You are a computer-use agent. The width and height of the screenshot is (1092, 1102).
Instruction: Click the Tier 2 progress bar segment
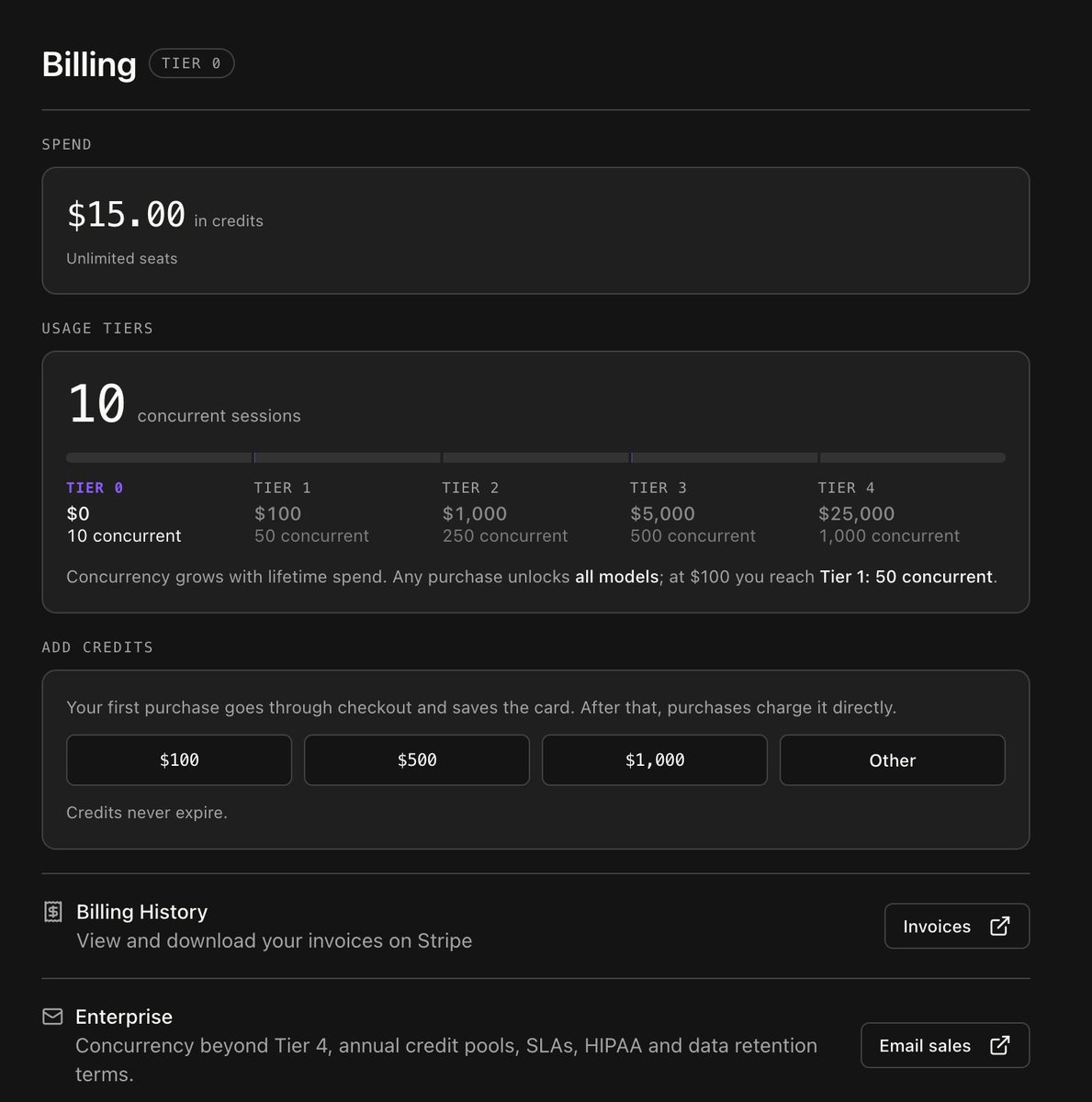pyautogui.click(x=535, y=457)
